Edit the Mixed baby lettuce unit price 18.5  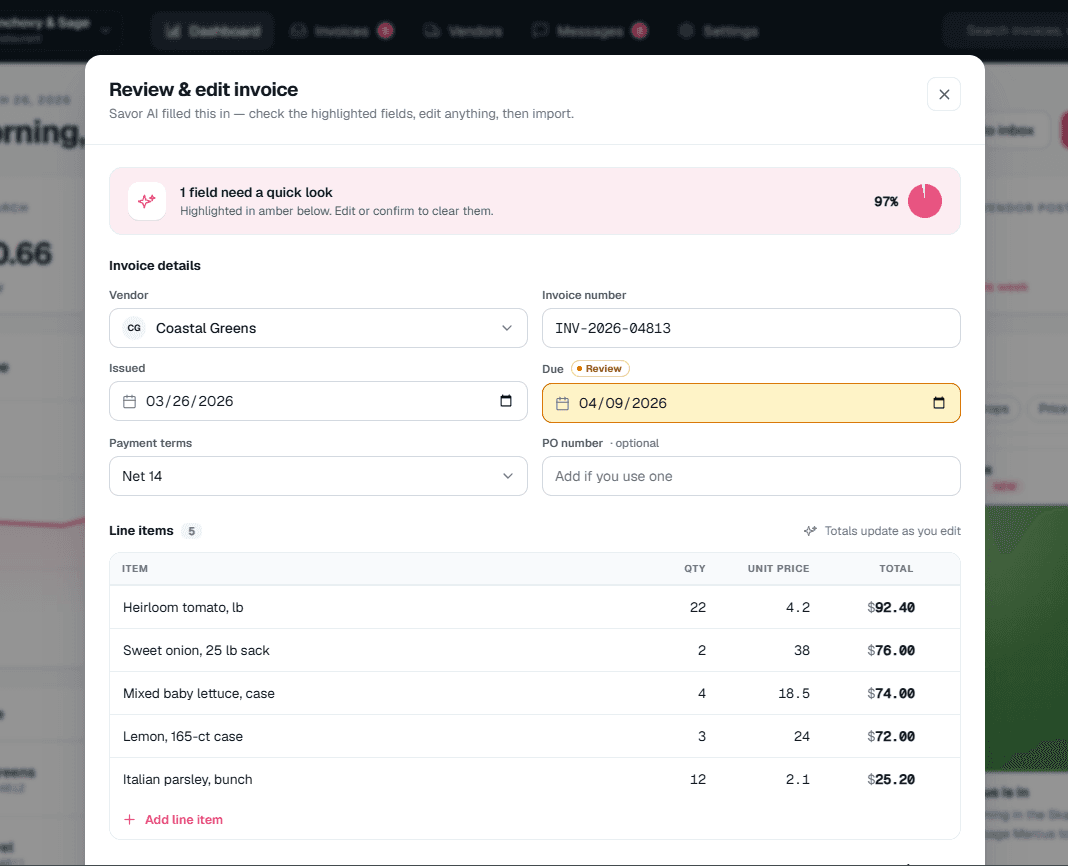click(794, 693)
